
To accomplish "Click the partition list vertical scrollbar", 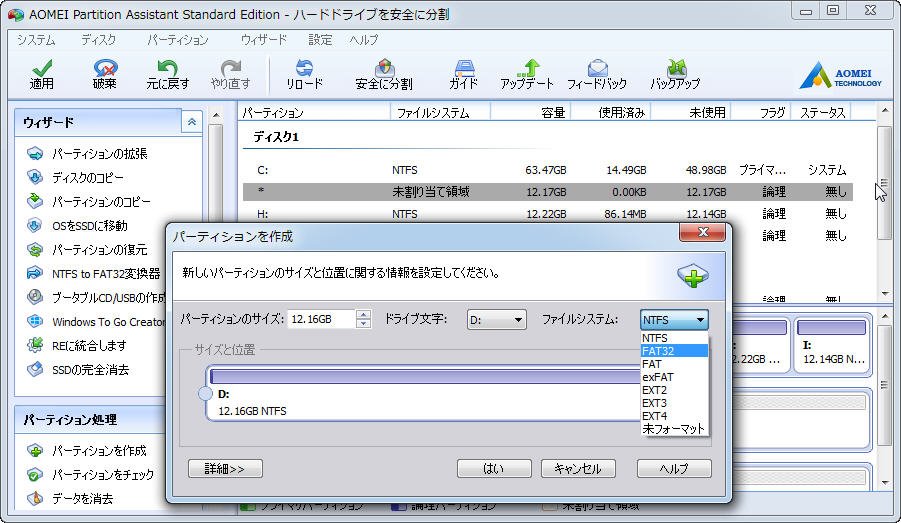I will coord(884,184).
